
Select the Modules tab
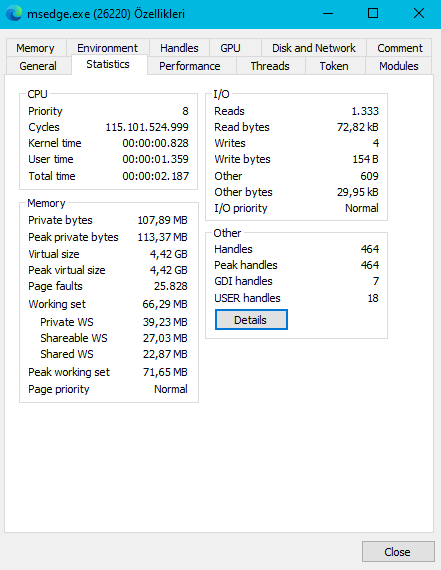(399, 66)
